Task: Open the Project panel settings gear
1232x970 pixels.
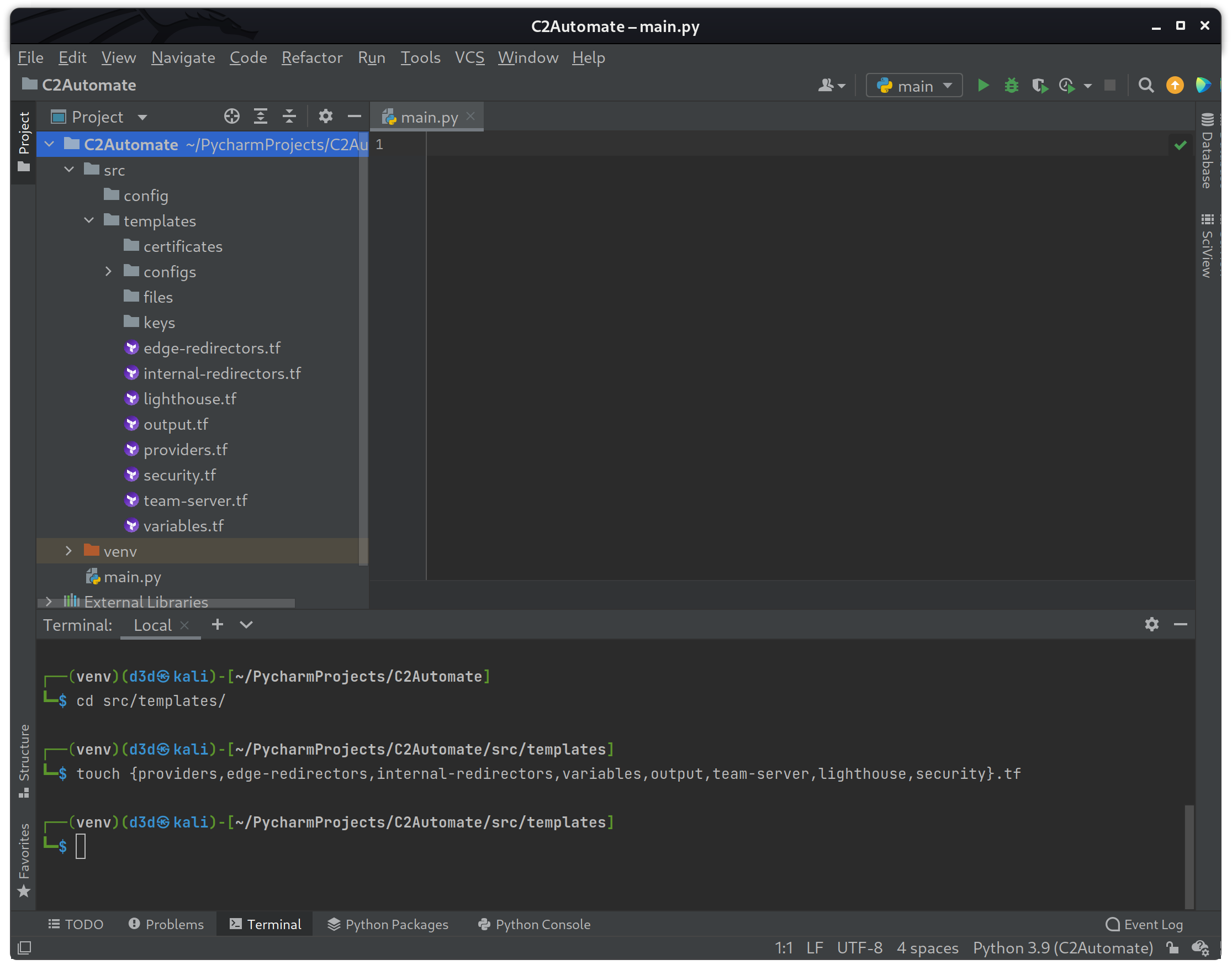Action: pyautogui.click(x=325, y=116)
